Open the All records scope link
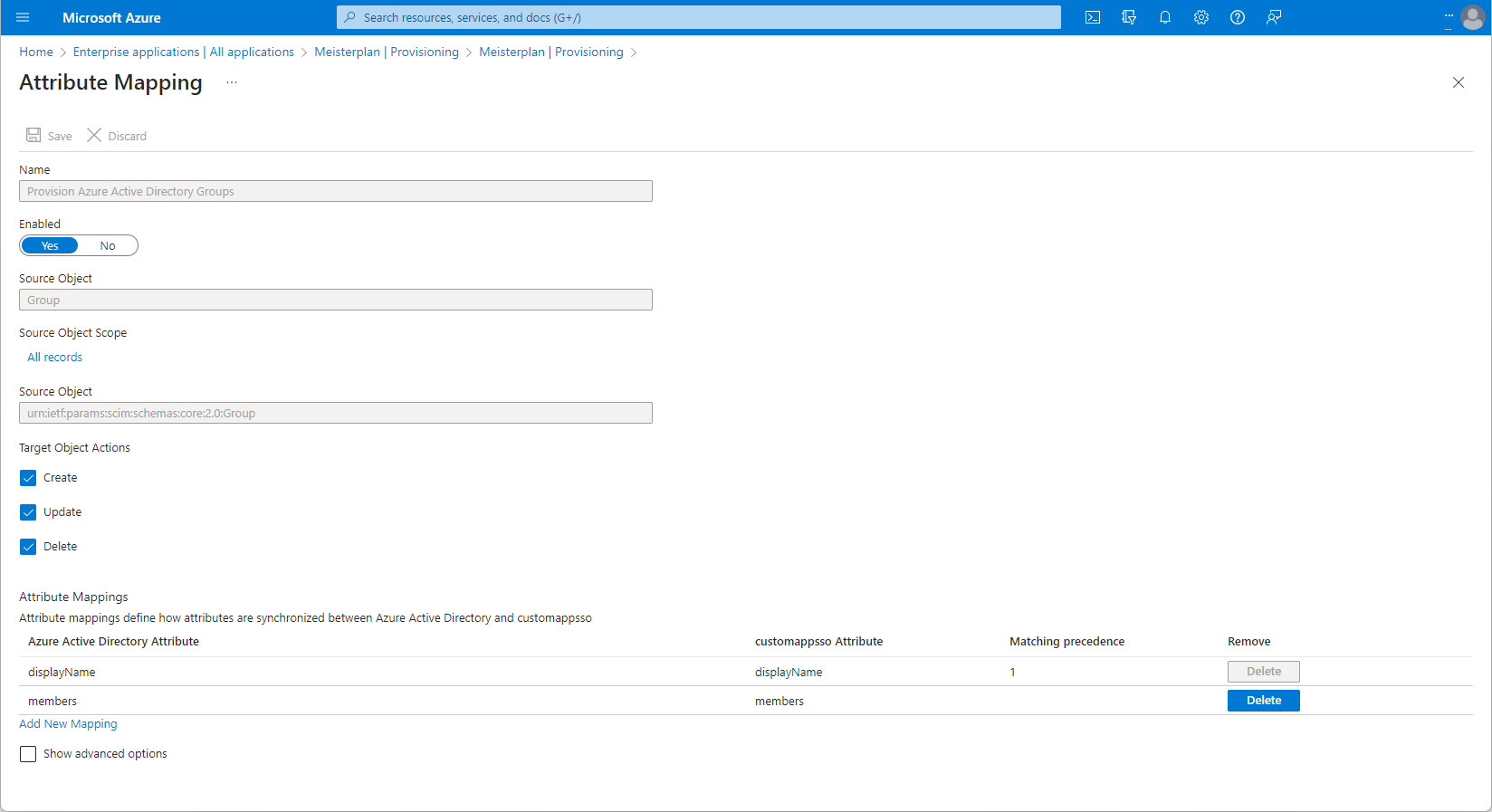 54,358
